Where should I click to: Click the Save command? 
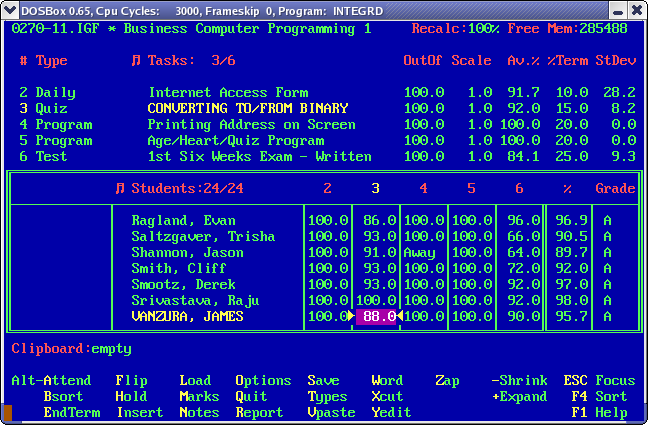(323, 380)
